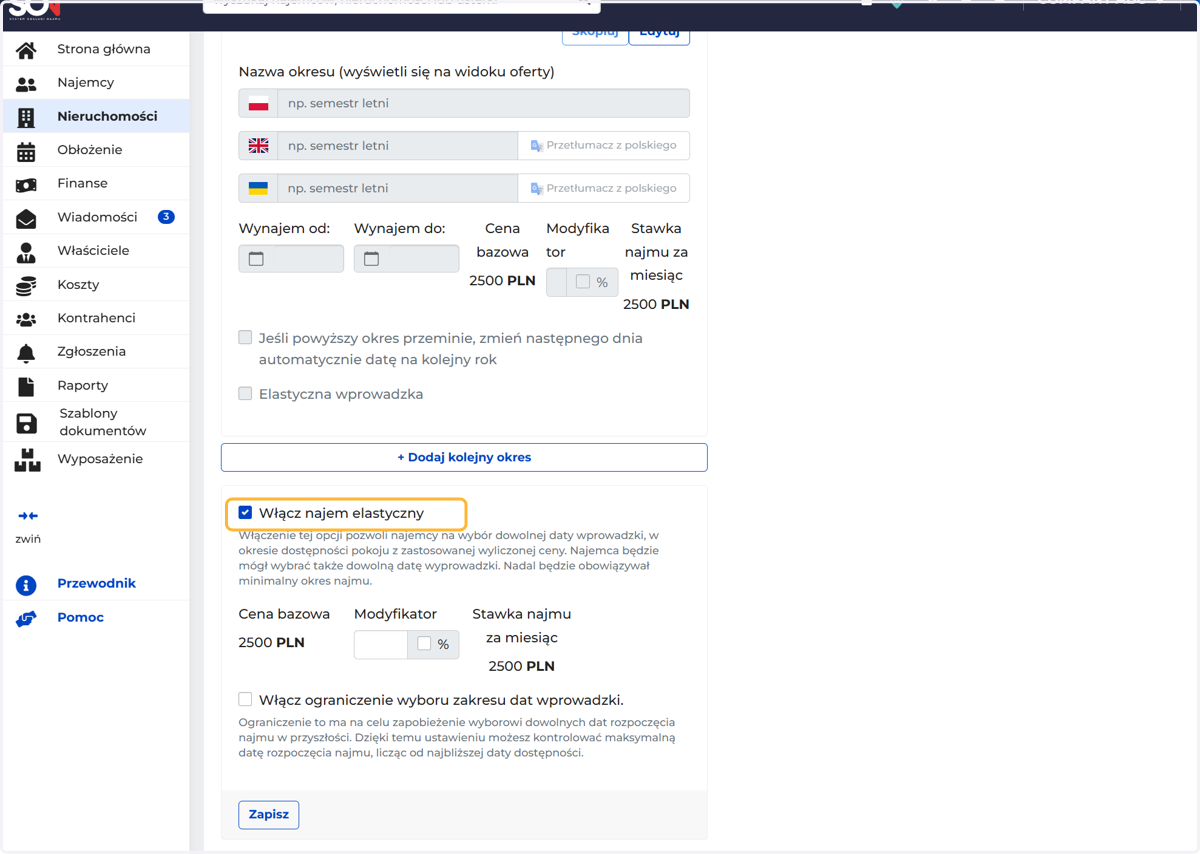Click '+ Dodaj kolejny okres' button
This screenshot has width=1200, height=854.
464,457
